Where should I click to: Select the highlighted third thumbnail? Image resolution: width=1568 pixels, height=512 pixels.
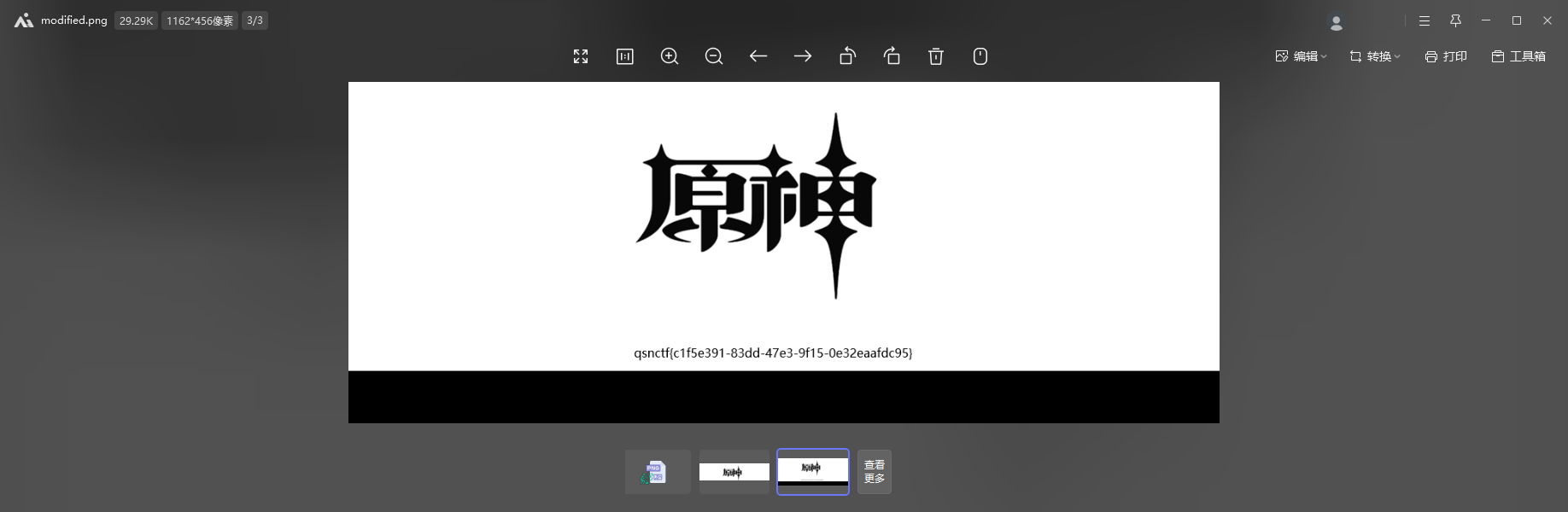tap(813, 472)
